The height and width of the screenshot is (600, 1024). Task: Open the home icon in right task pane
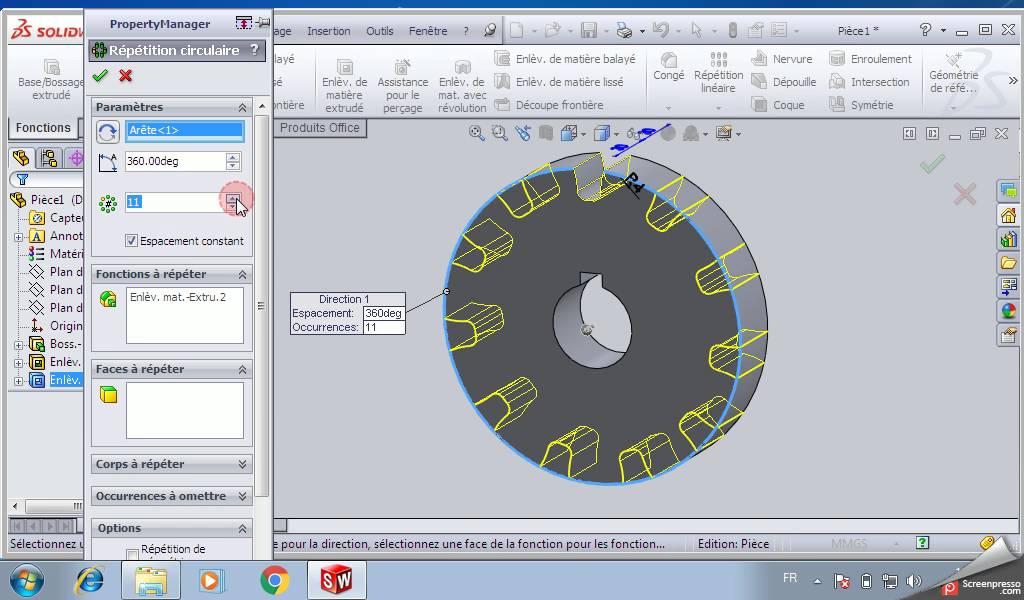click(x=1008, y=215)
